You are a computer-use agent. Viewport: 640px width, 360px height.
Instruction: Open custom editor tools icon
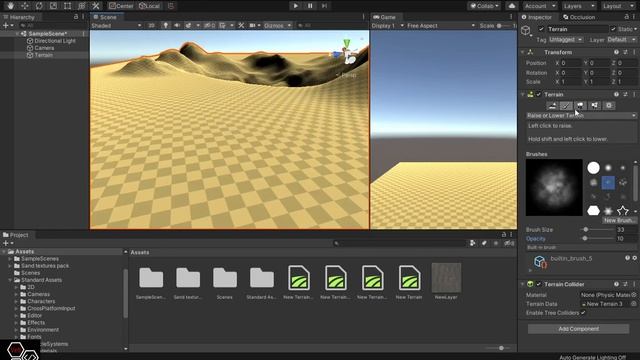point(96,6)
